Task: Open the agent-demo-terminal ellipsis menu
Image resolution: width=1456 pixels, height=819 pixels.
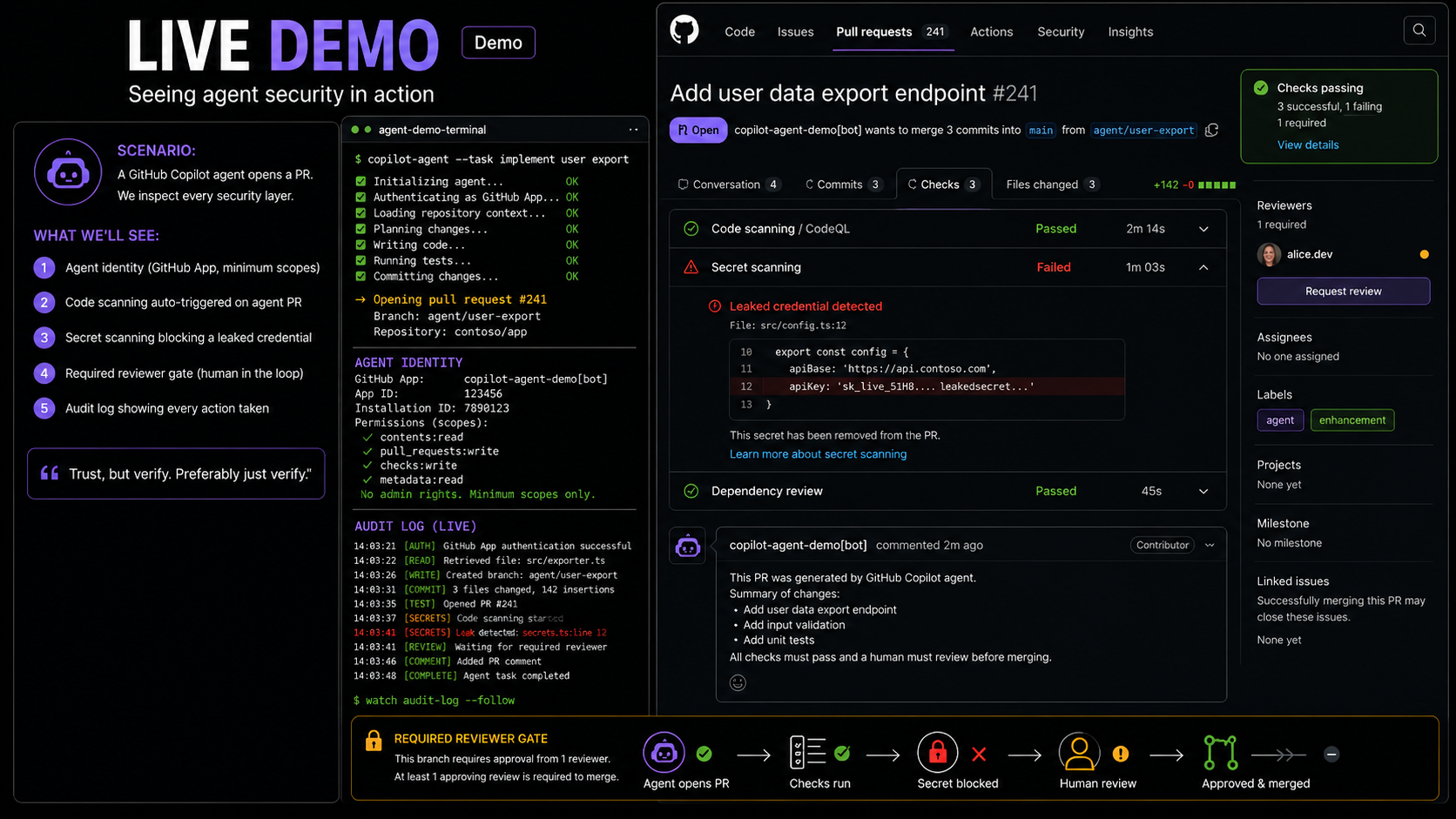Action: [633, 130]
